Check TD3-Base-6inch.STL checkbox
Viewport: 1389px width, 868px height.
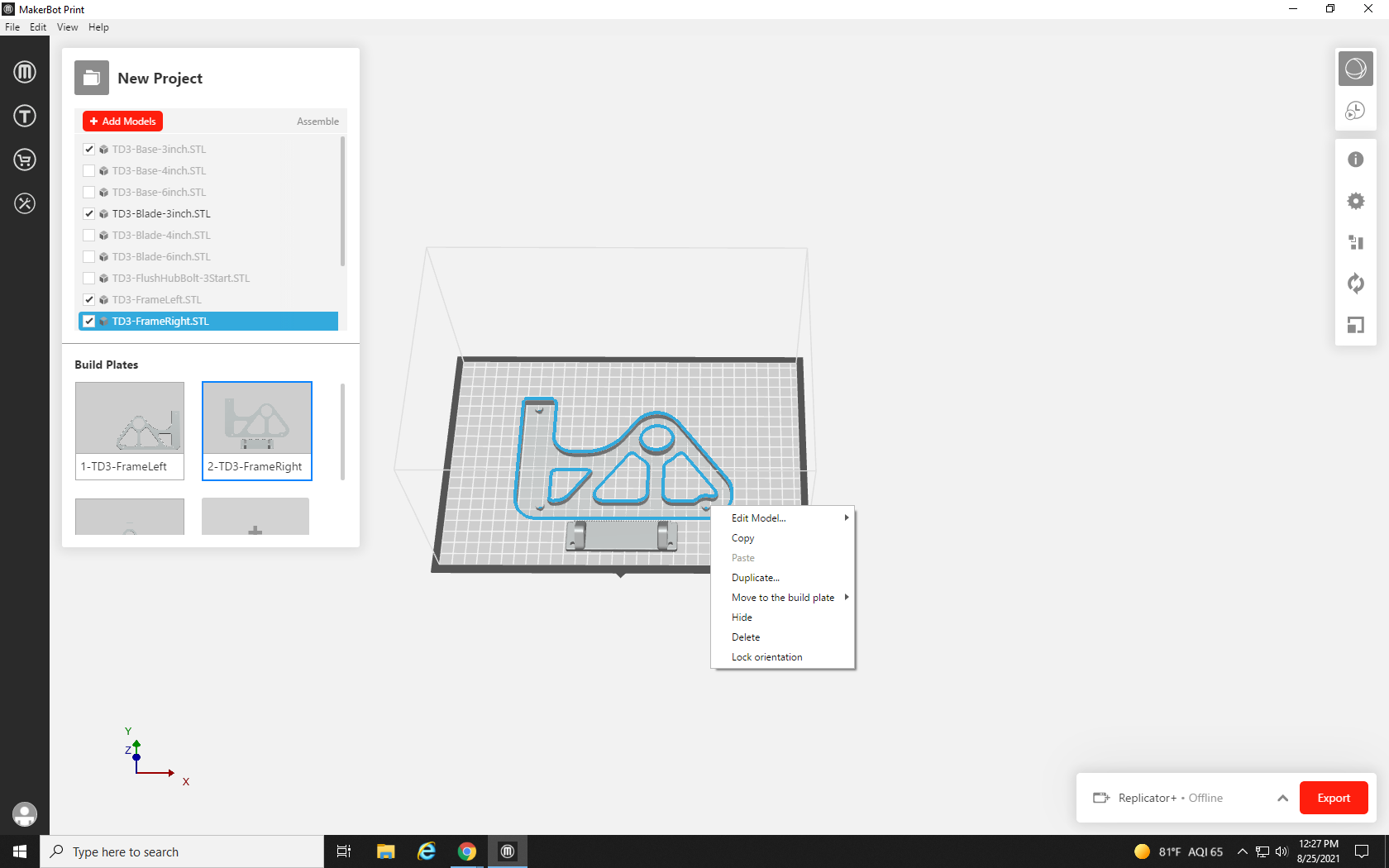click(88, 193)
